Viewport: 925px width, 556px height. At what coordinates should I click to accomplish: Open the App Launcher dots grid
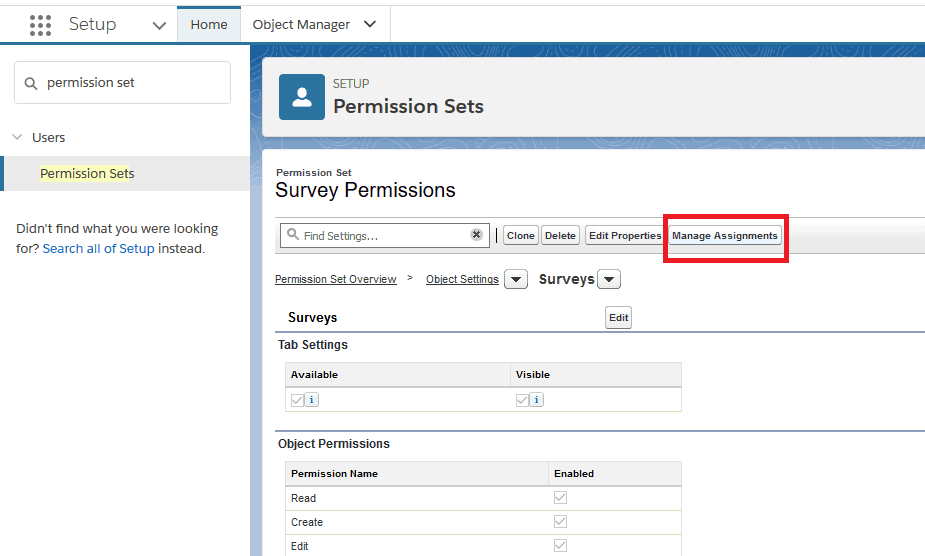point(40,25)
